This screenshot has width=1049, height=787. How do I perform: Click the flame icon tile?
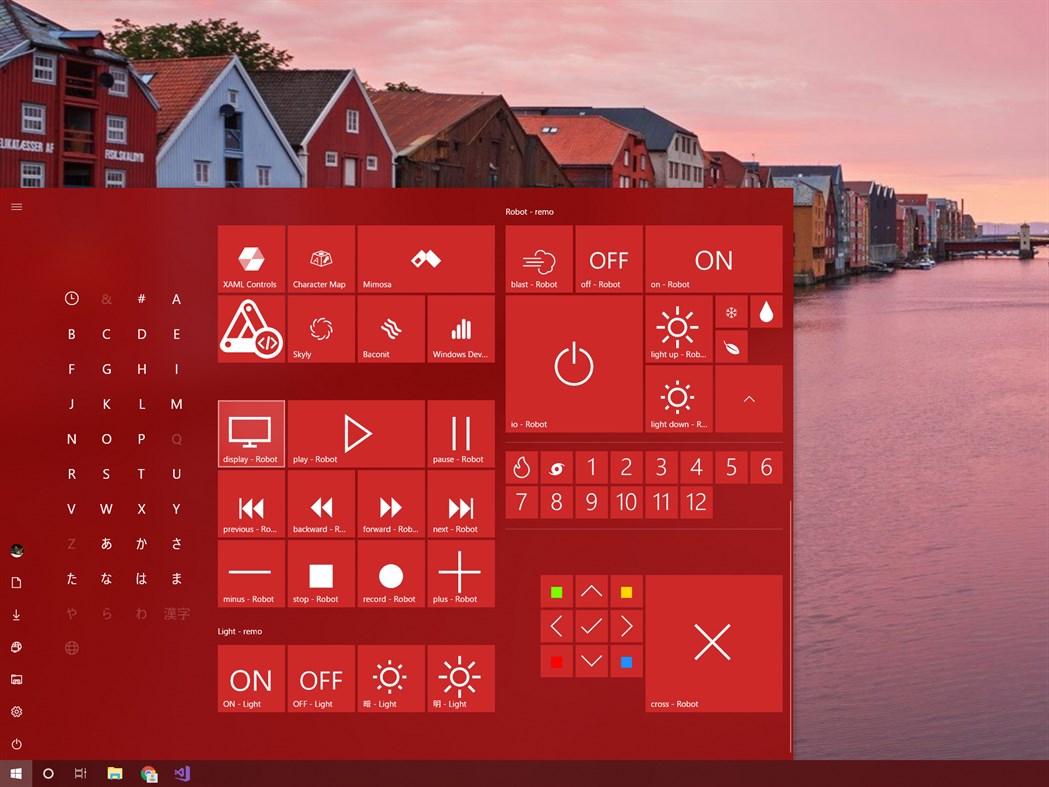[522, 467]
